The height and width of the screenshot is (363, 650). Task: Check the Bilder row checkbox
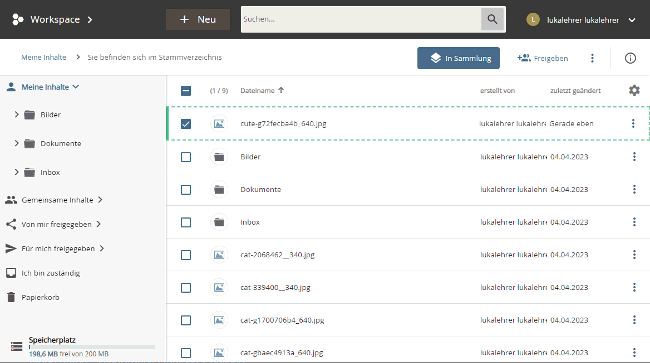tap(186, 157)
